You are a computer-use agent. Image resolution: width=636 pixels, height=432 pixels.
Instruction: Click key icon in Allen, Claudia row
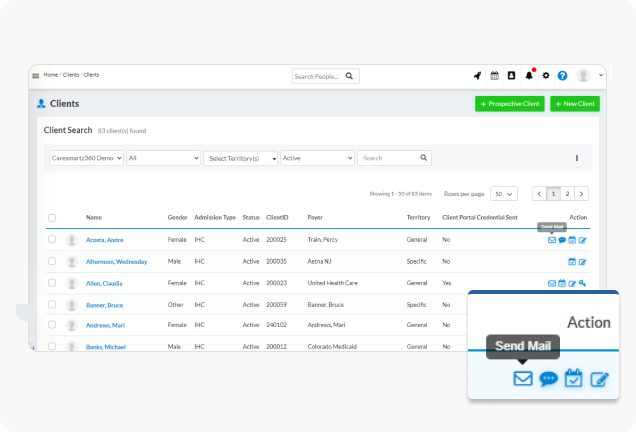[x=582, y=283]
